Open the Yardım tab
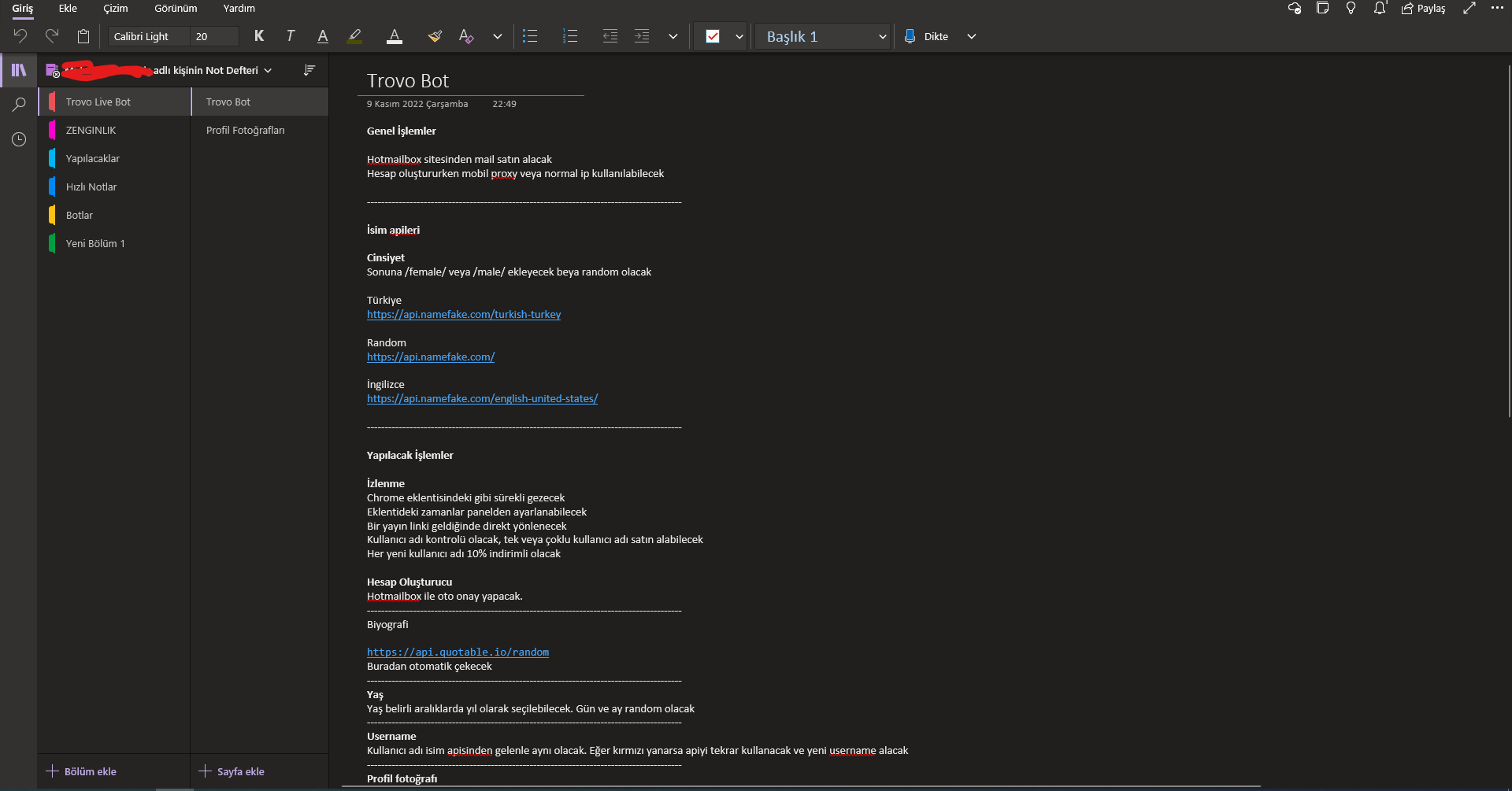The width and height of the screenshot is (1512, 791). [239, 9]
